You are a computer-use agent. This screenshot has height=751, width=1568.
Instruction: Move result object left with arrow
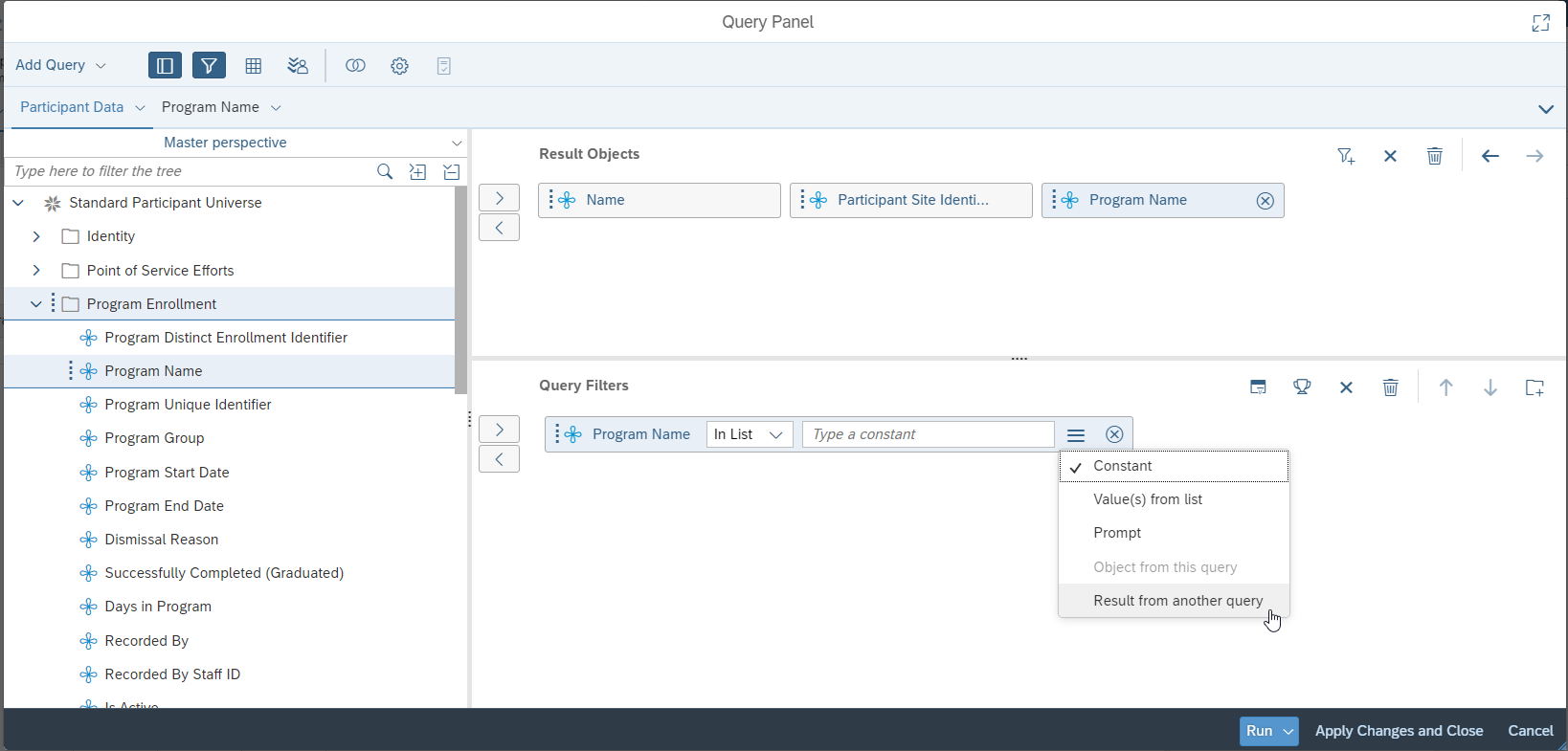tap(1490, 156)
